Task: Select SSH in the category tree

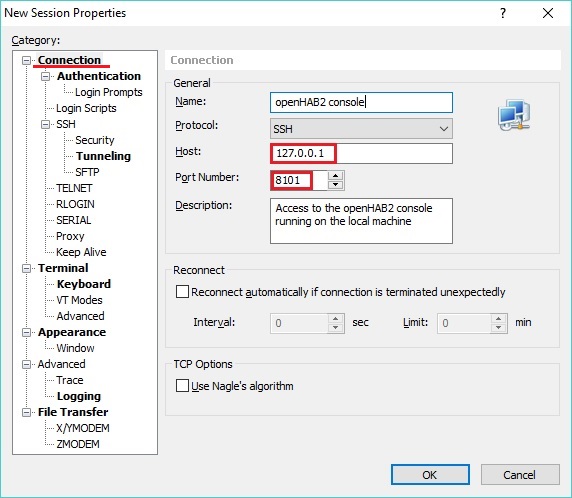Action: click(66, 124)
